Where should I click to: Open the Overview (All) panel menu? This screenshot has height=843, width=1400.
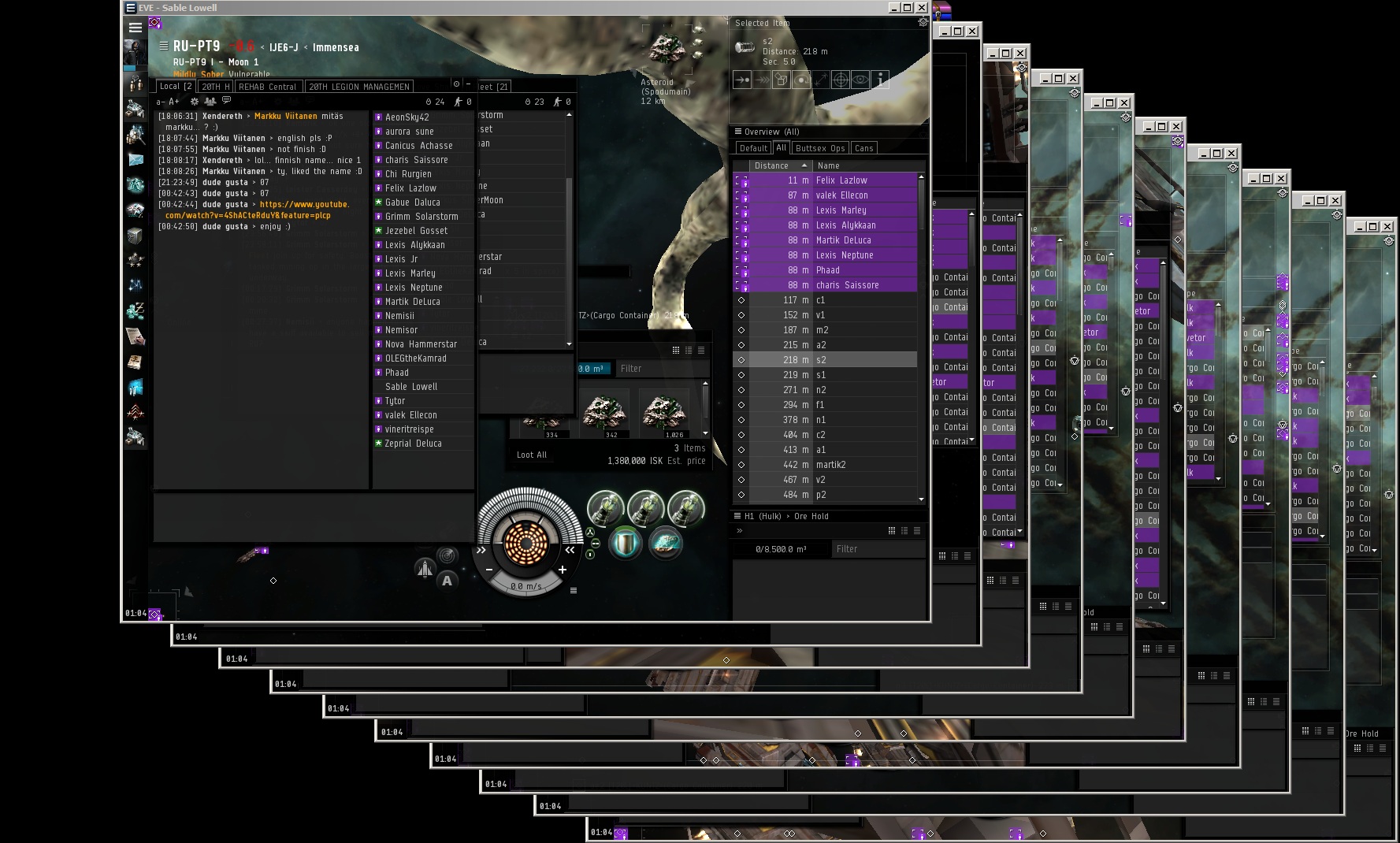(x=739, y=132)
